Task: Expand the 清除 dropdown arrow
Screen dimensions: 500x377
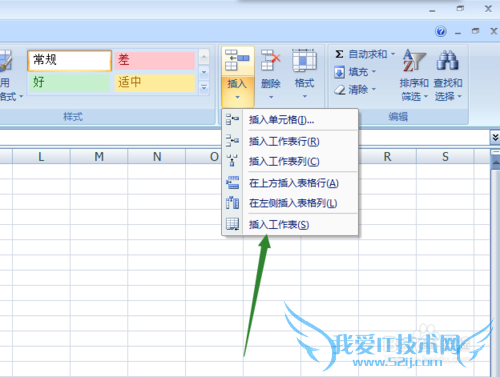Action: pos(374,89)
